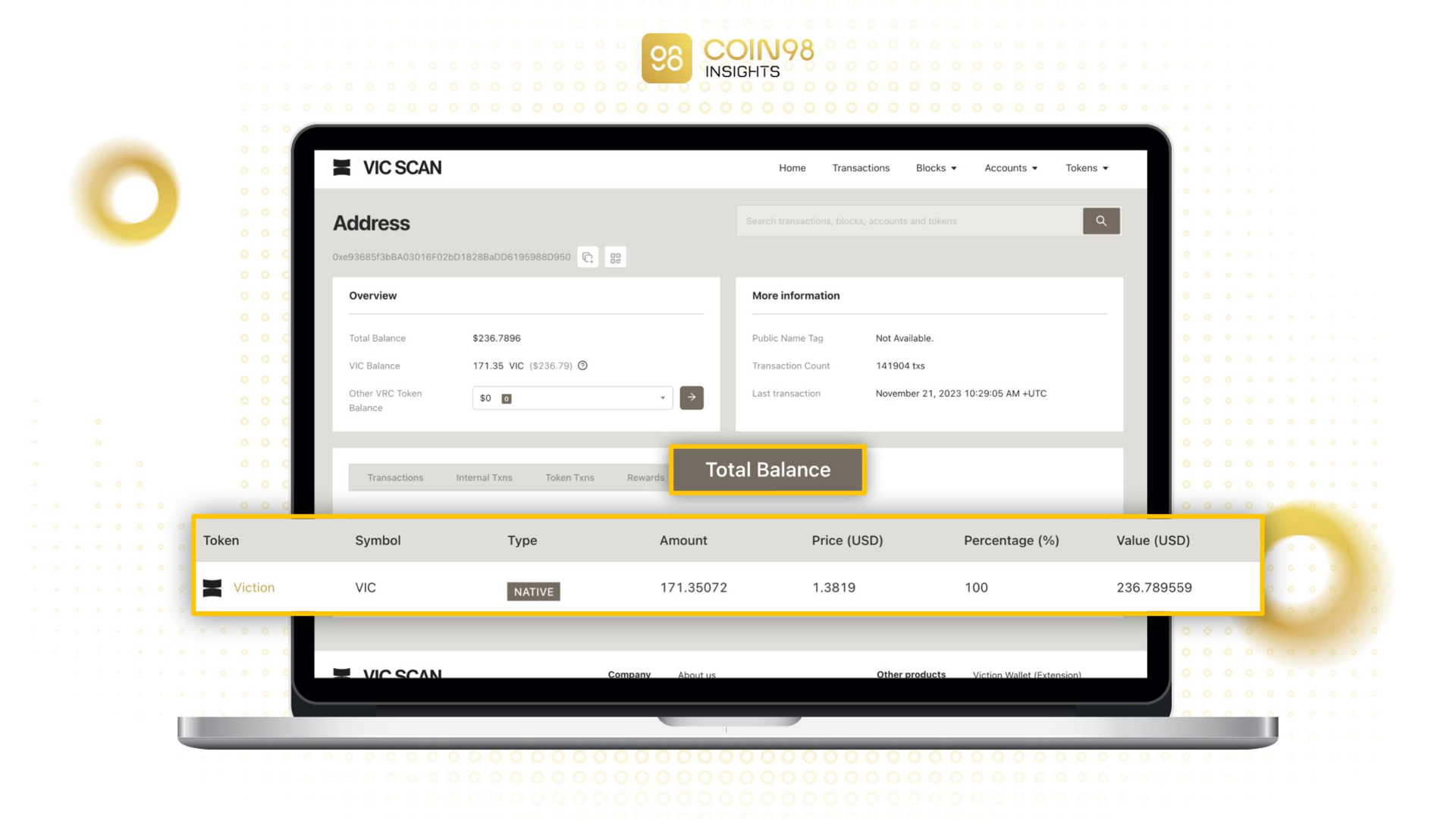Open Transactions in top navigation
The height and width of the screenshot is (819, 1456).
pos(861,168)
